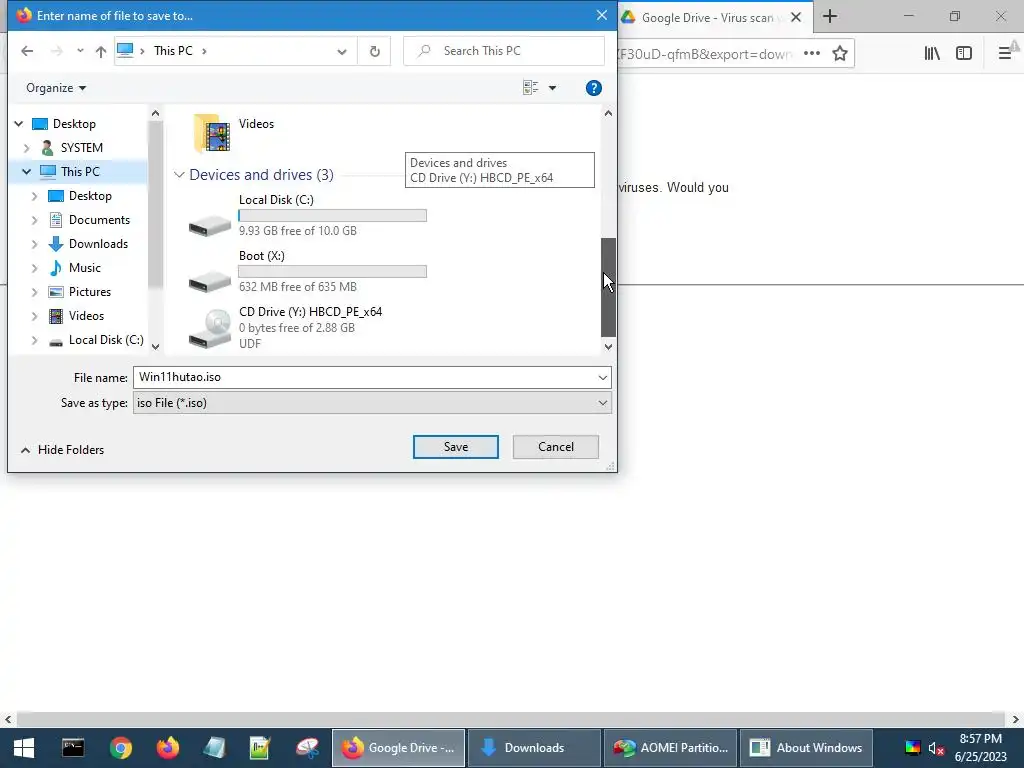Open the green notepad taskbar icon
The height and width of the screenshot is (768, 1024).
[260, 748]
